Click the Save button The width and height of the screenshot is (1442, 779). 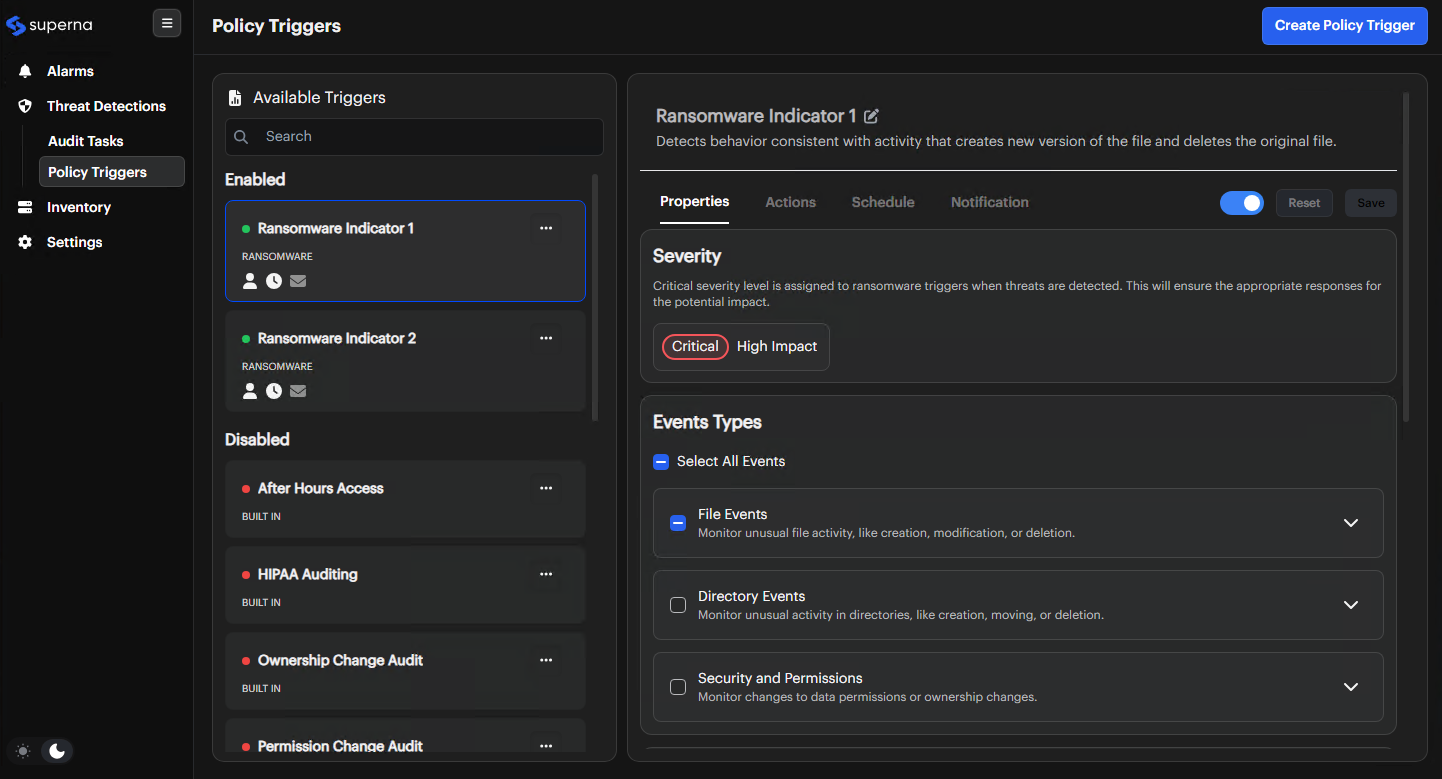(x=1371, y=203)
